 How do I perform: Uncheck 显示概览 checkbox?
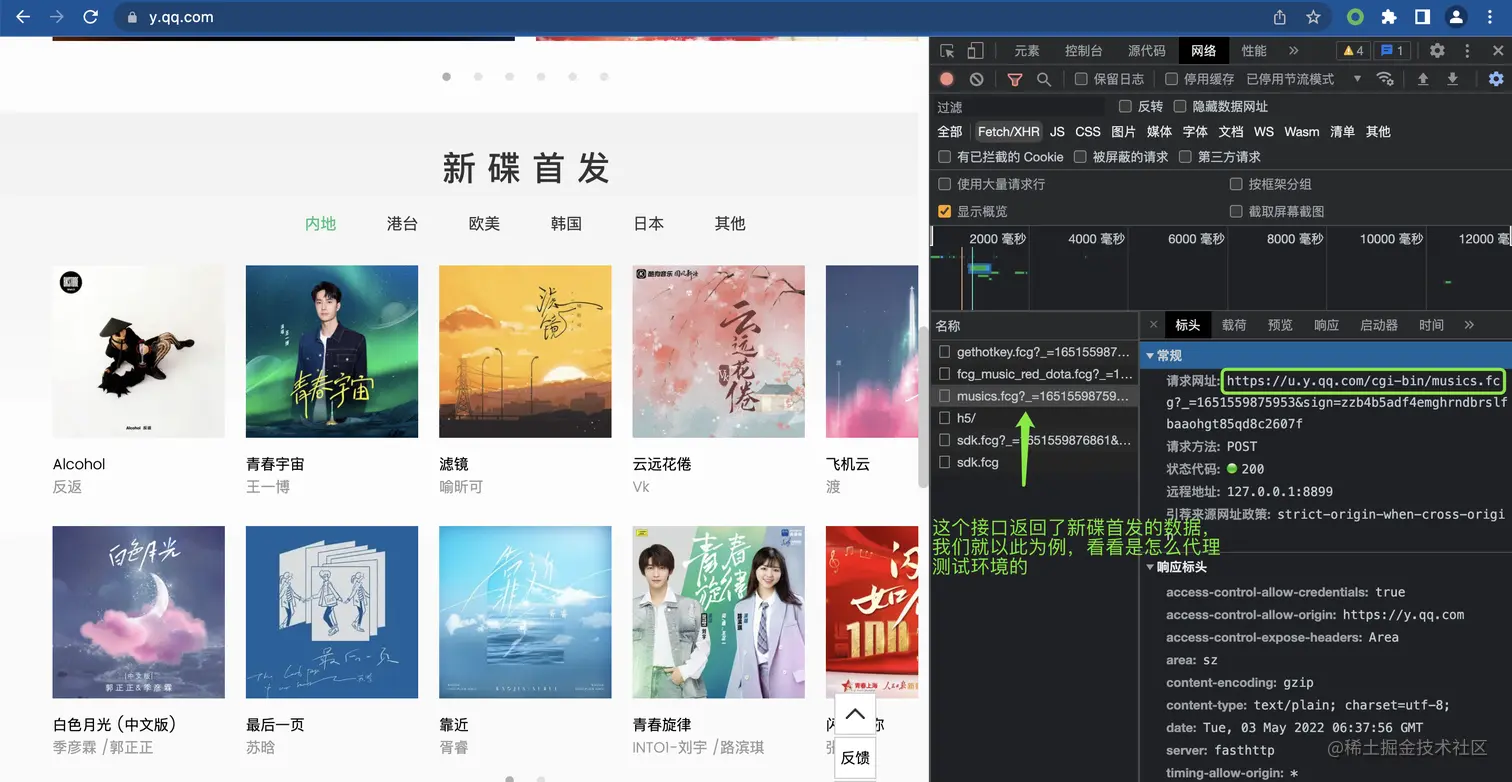click(x=944, y=211)
